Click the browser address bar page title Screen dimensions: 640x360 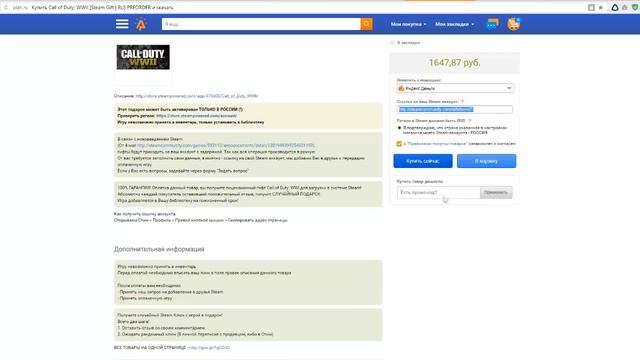pos(102,7)
